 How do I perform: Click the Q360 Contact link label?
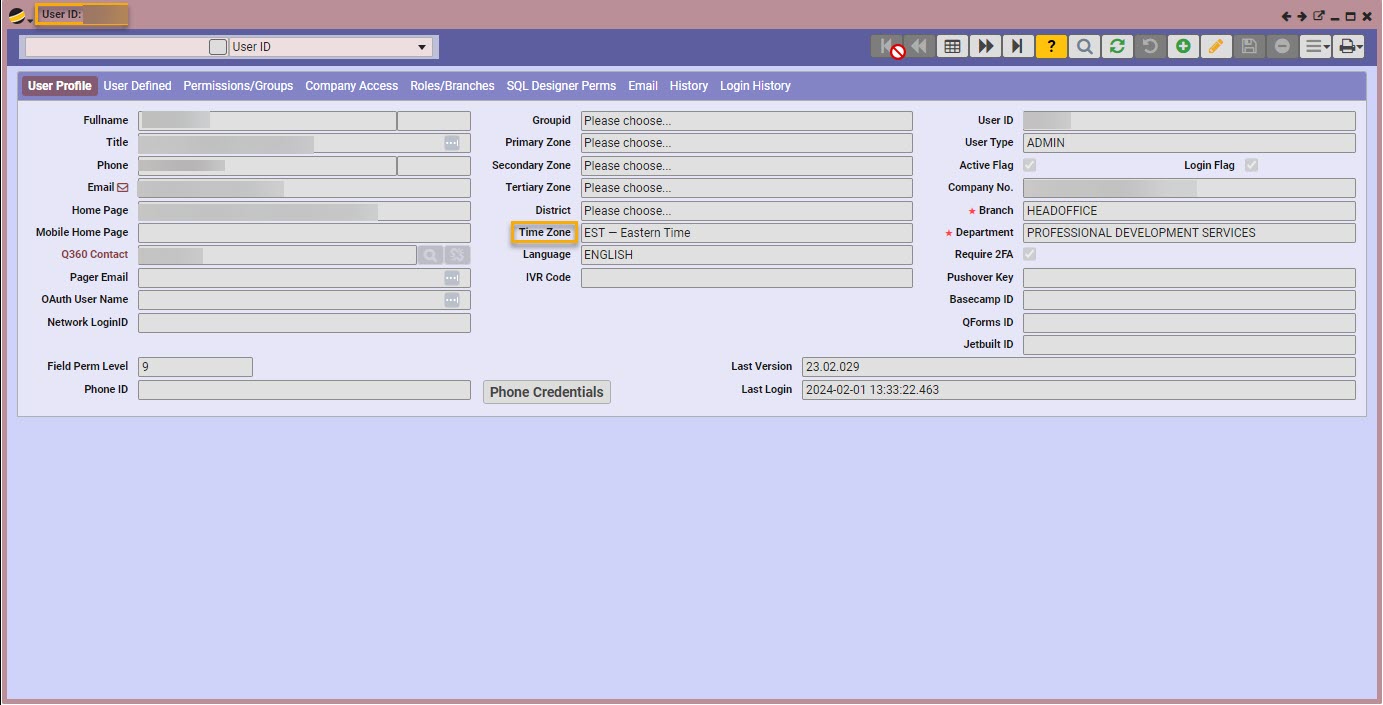point(94,255)
